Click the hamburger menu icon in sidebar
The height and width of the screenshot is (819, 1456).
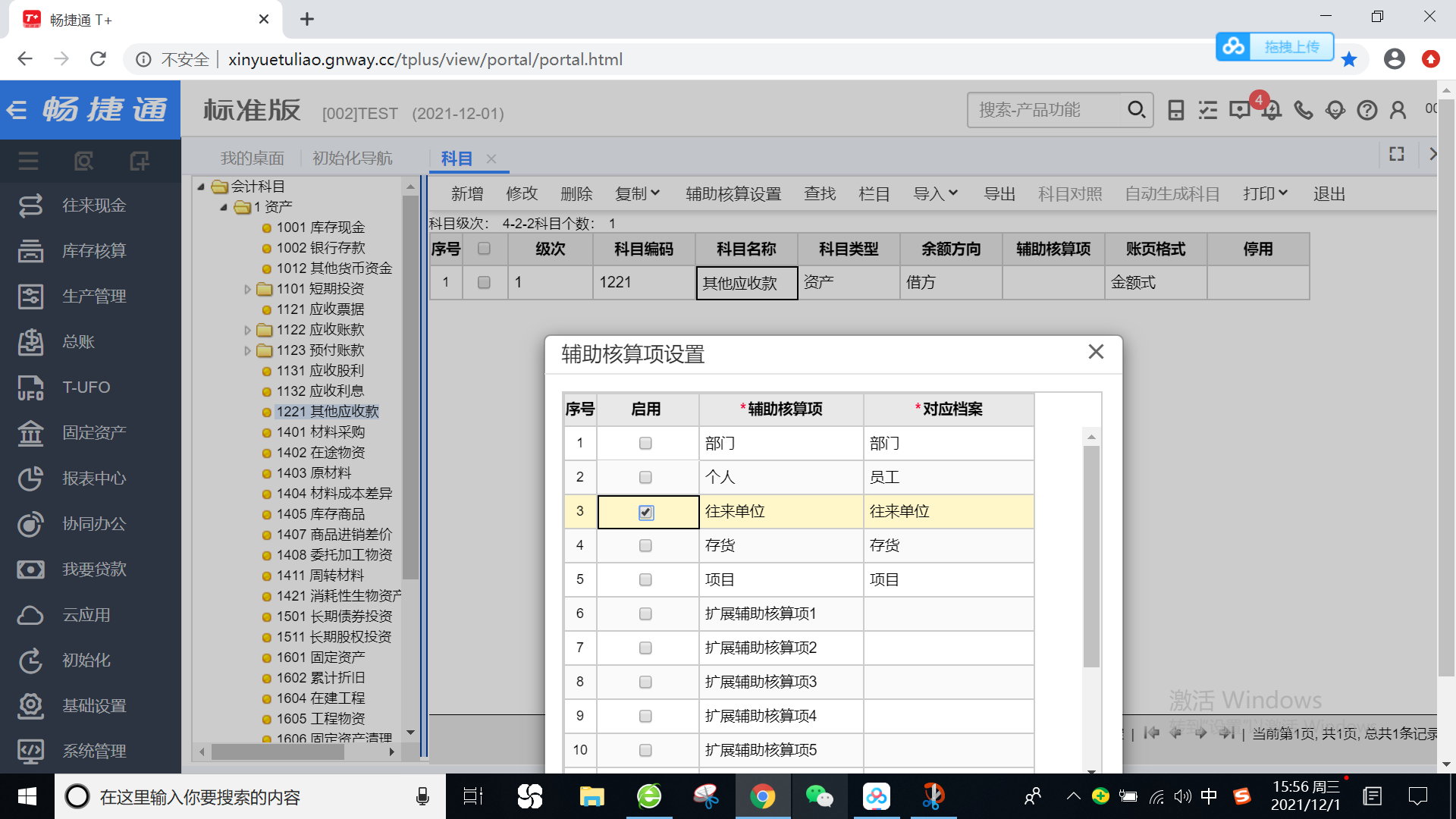(29, 161)
